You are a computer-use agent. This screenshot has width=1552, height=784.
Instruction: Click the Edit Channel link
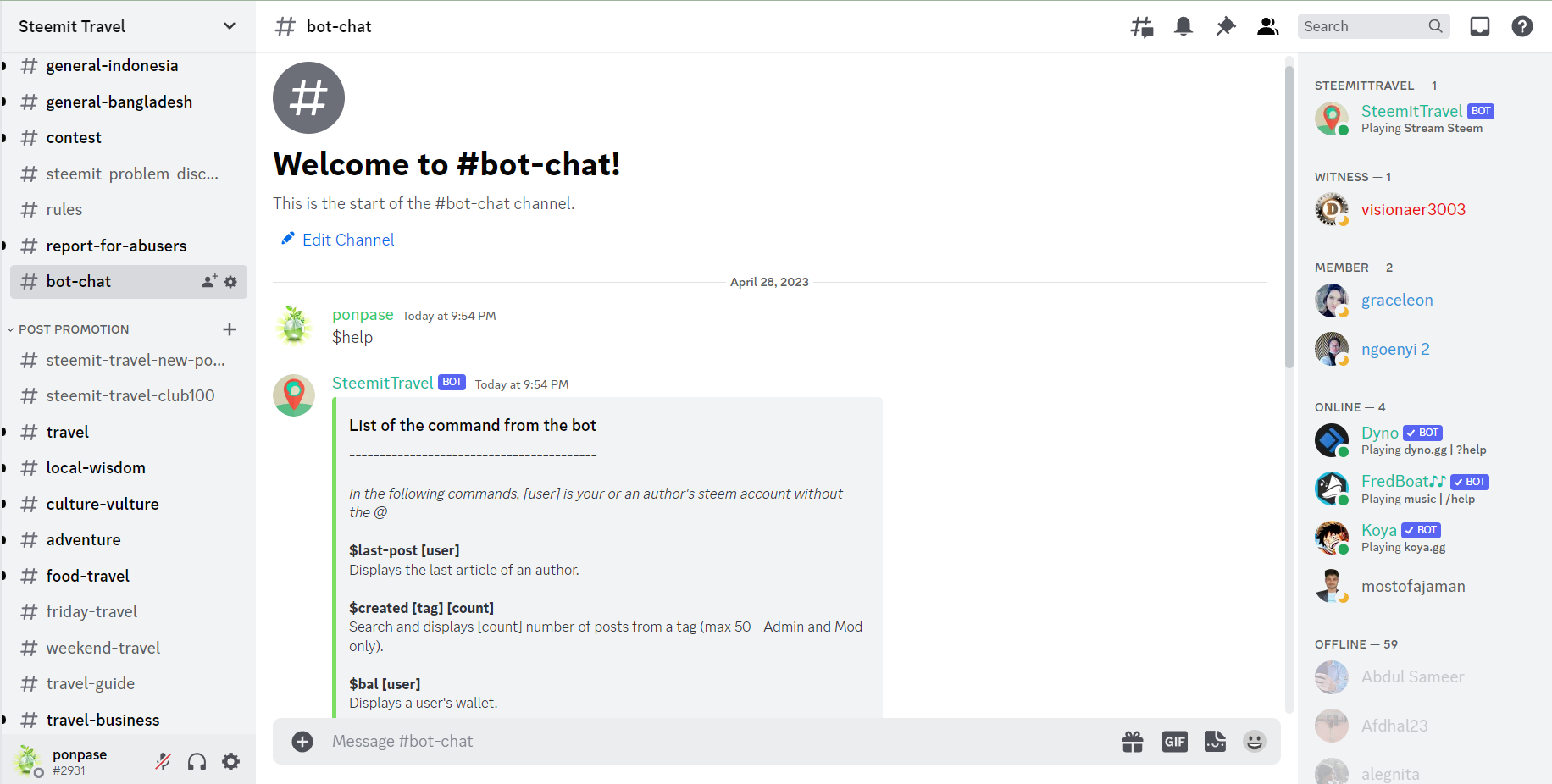[346, 240]
